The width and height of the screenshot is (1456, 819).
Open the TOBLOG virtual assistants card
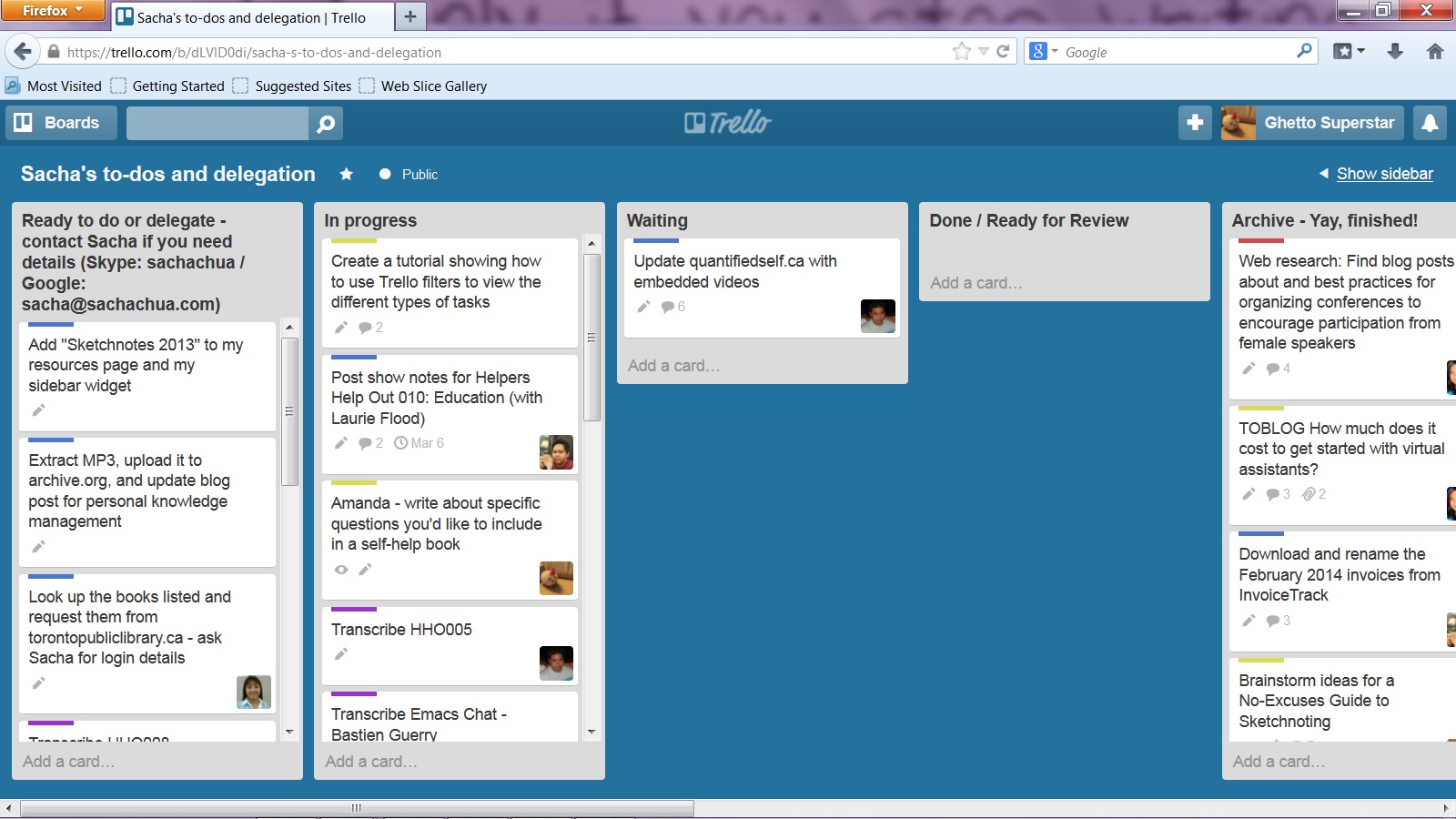tap(1343, 465)
